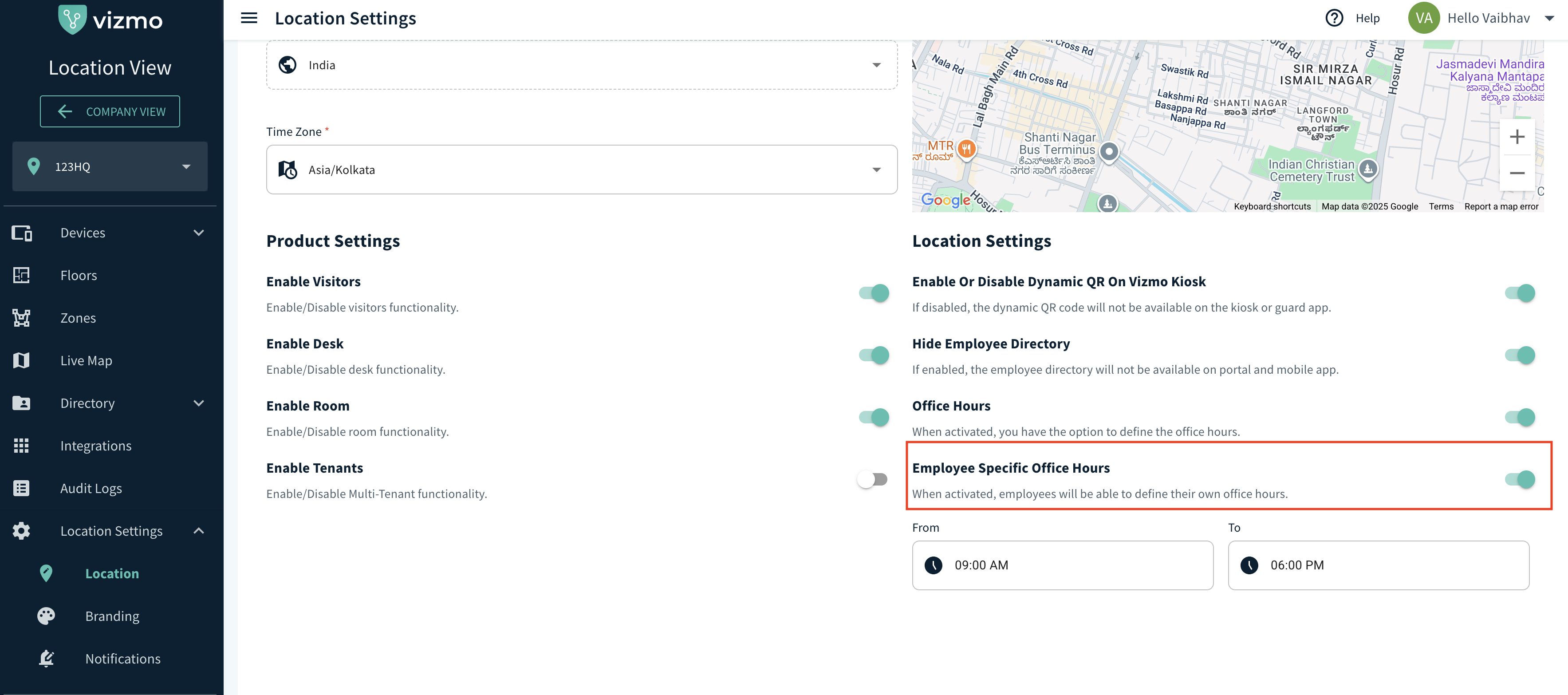Image resolution: width=1568 pixels, height=695 pixels.
Task: Open the Asia/Kolkata time zone dropdown
Action: point(581,170)
